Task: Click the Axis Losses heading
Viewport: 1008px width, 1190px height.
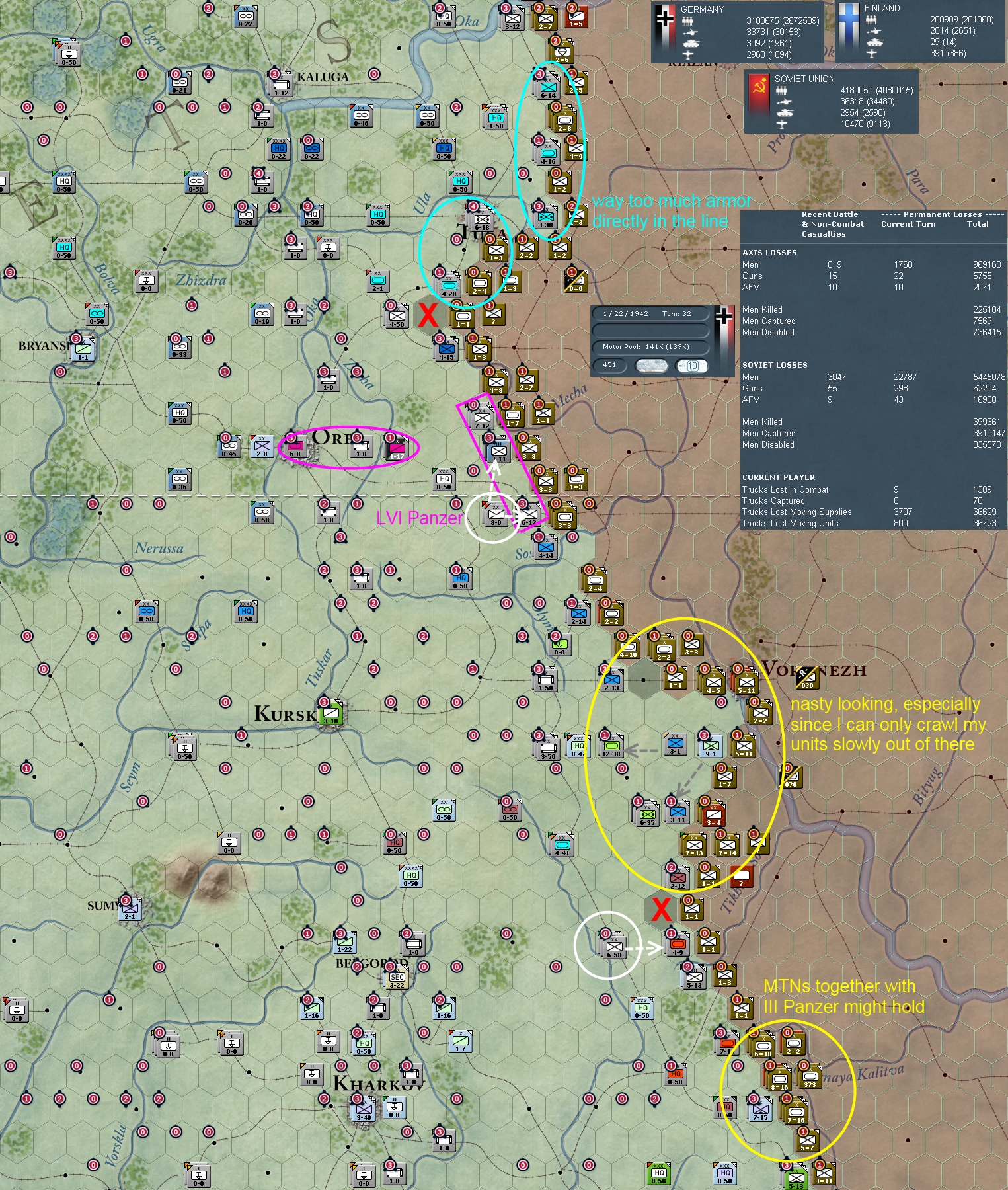Action: pos(769,253)
